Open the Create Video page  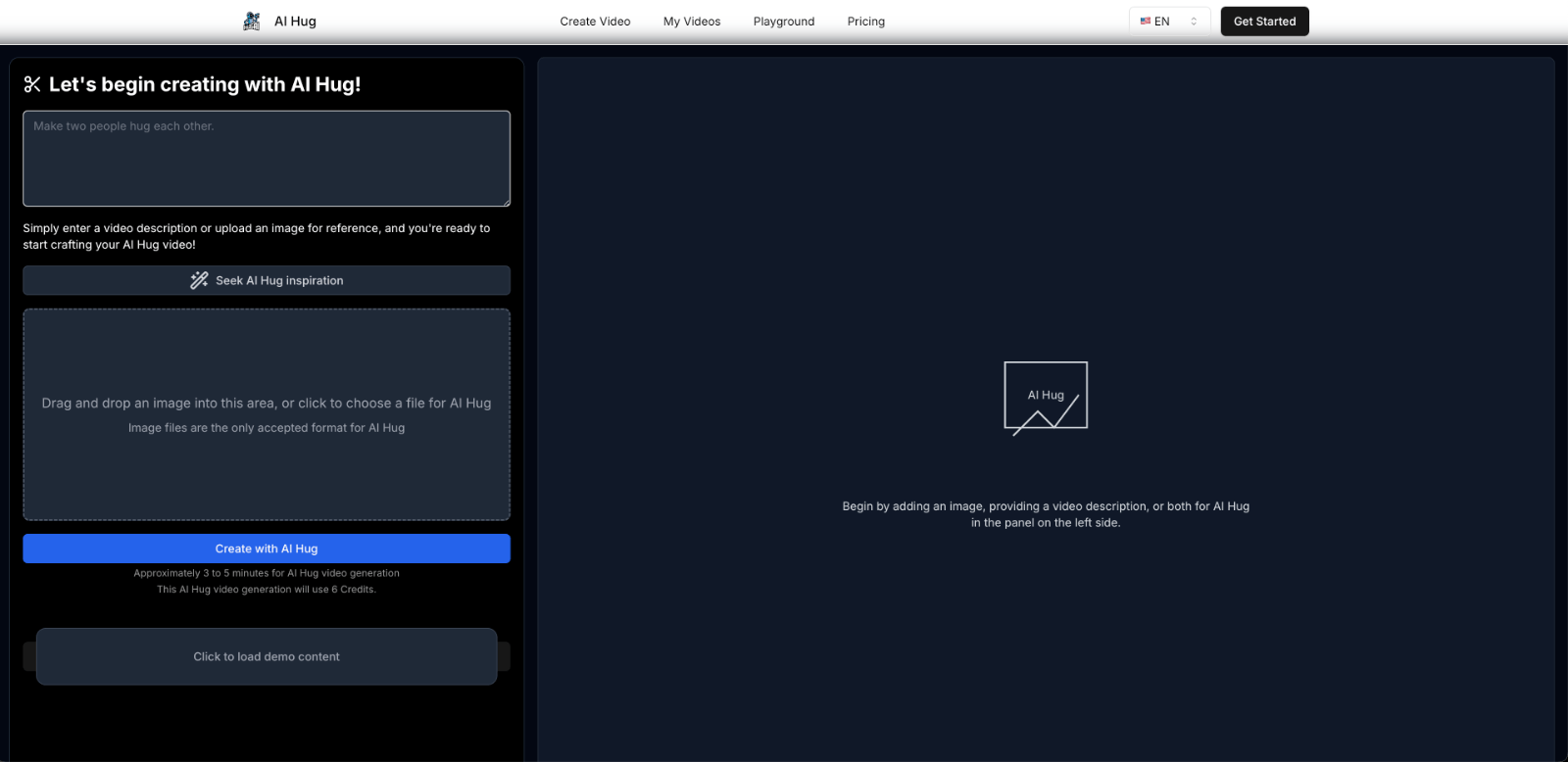click(x=595, y=22)
